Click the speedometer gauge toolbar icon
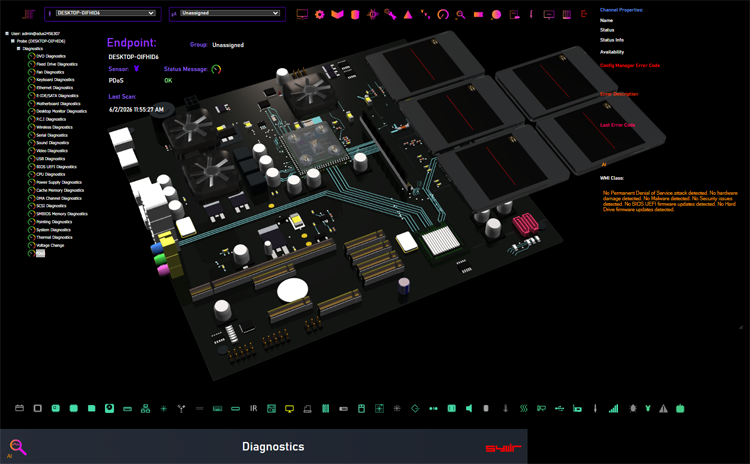 click(443, 14)
